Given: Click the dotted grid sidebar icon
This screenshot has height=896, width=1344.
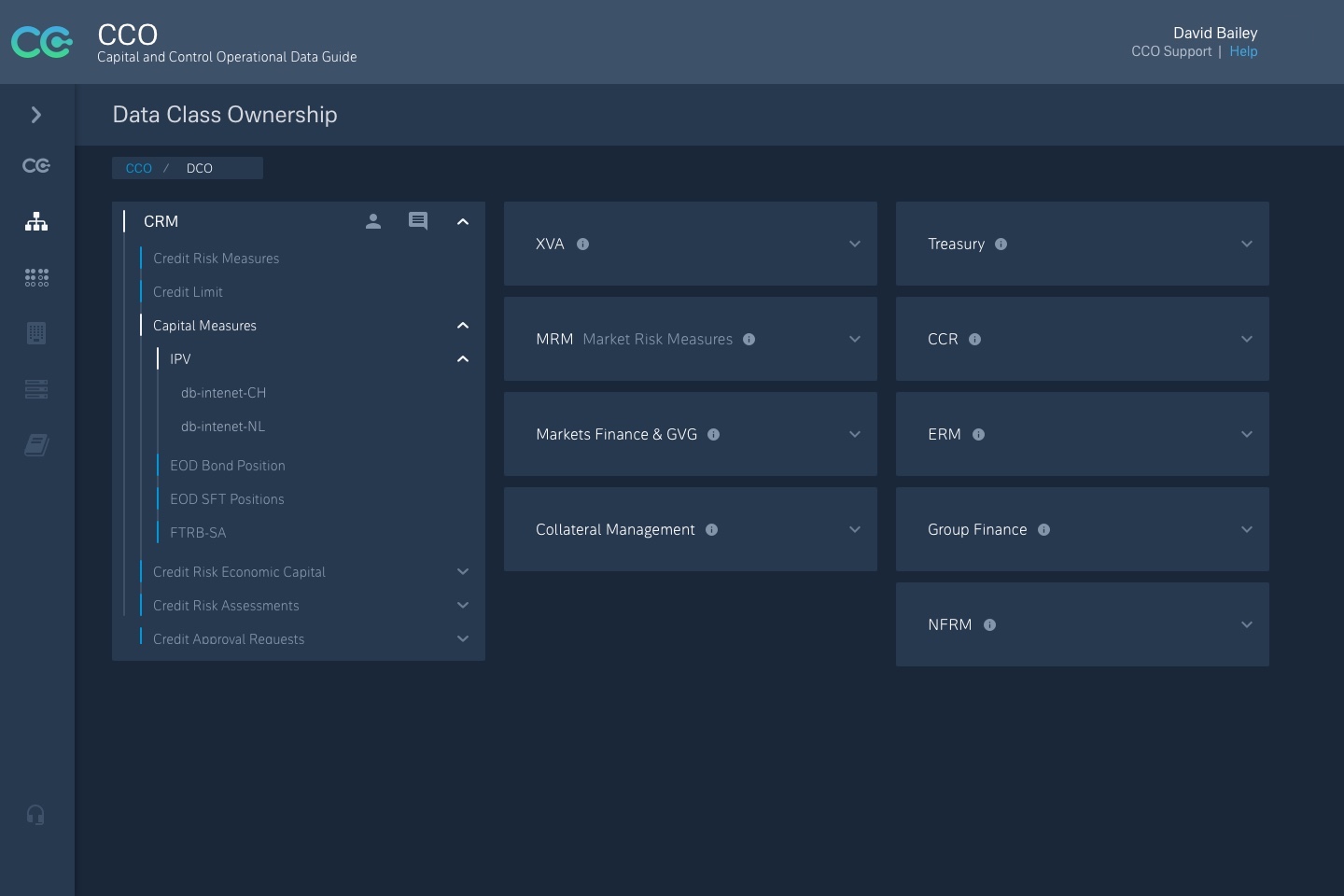Looking at the screenshot, I should [x=36, y=277].
